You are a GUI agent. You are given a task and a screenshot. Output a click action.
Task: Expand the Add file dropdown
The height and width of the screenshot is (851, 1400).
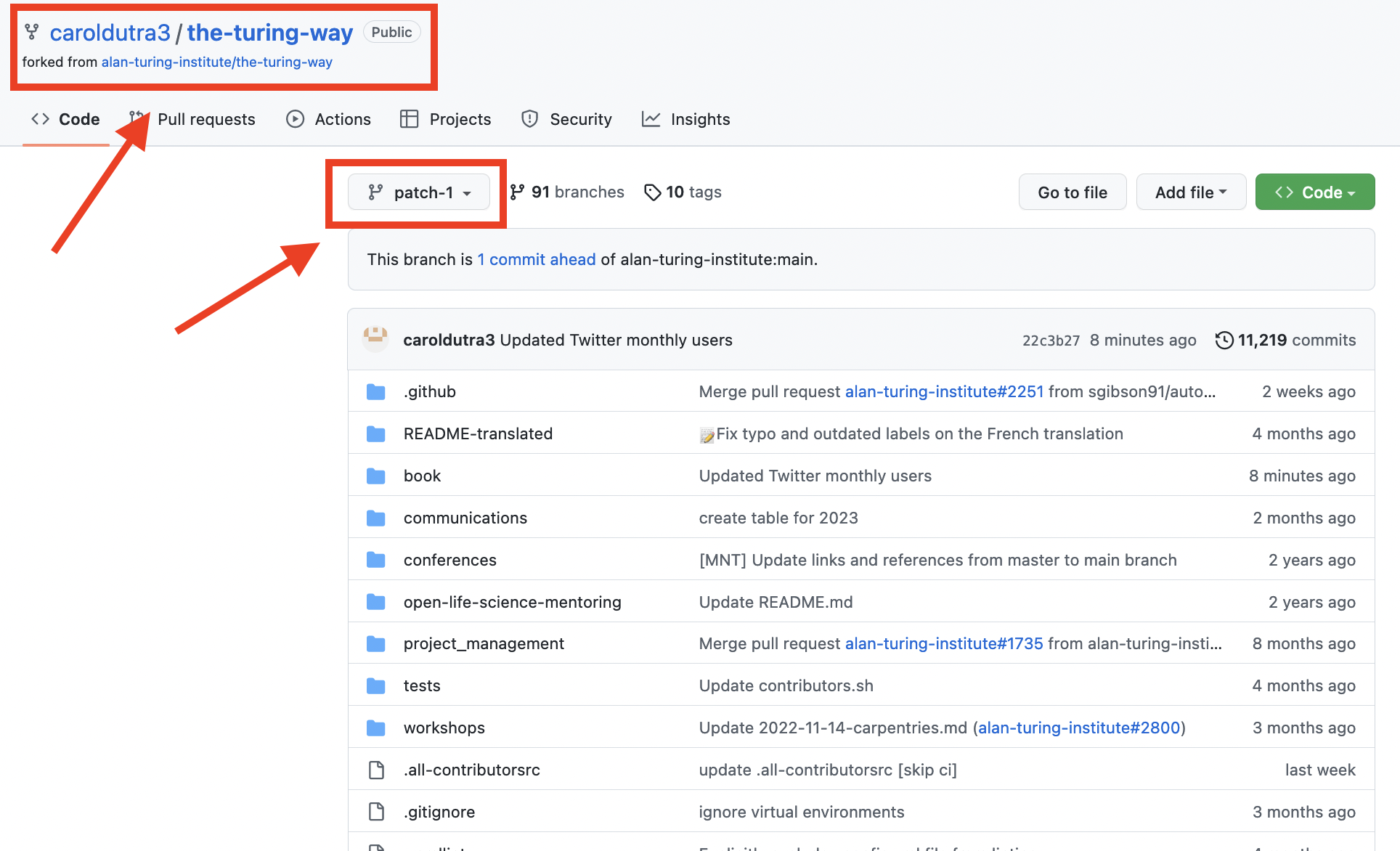click(1190, 192)
